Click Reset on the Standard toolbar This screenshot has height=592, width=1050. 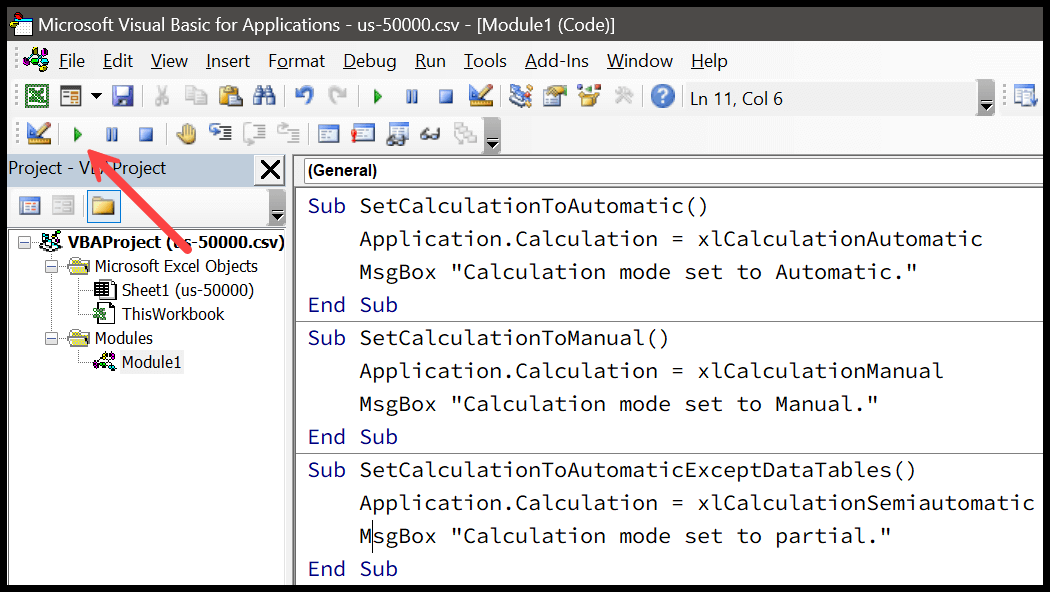click(446, 98)
